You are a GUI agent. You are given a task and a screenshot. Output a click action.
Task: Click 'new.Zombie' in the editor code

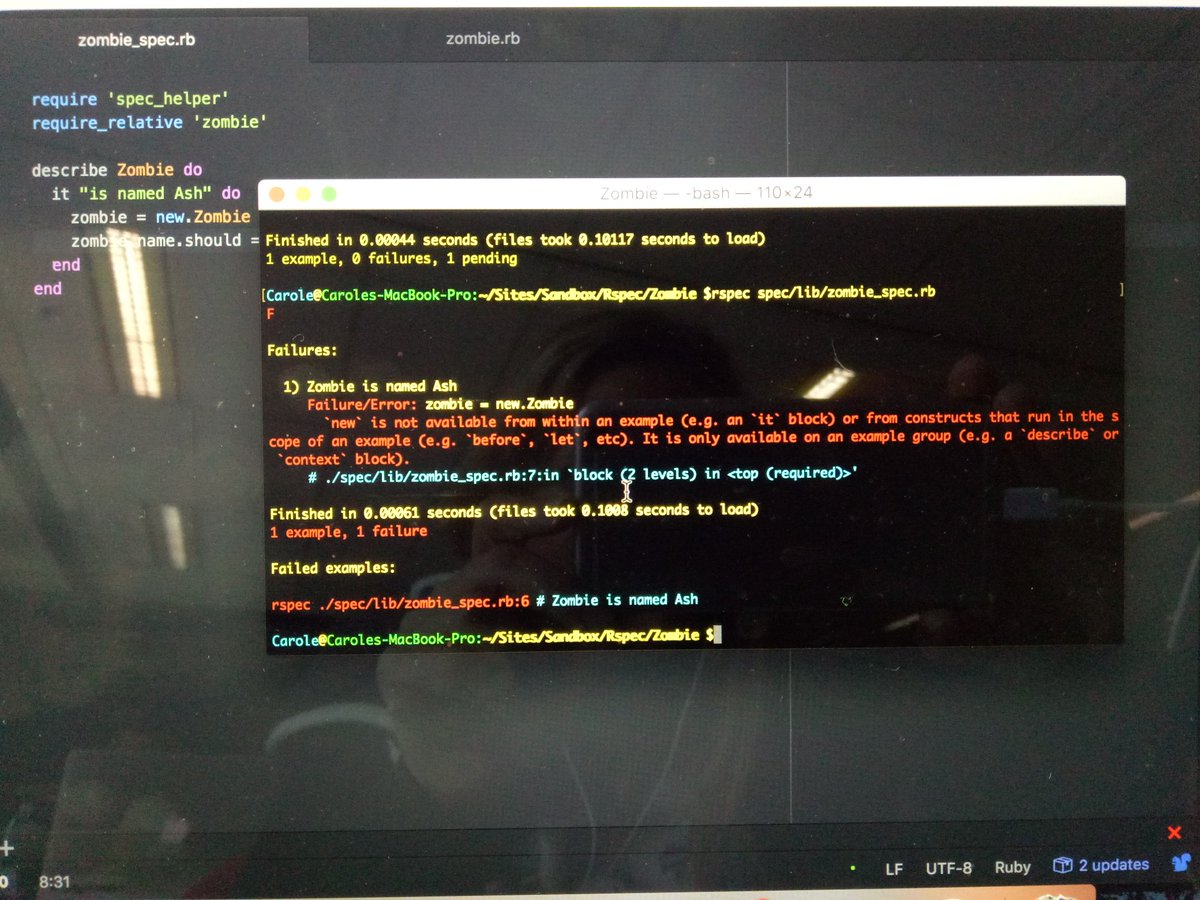[x=203, y=217]
